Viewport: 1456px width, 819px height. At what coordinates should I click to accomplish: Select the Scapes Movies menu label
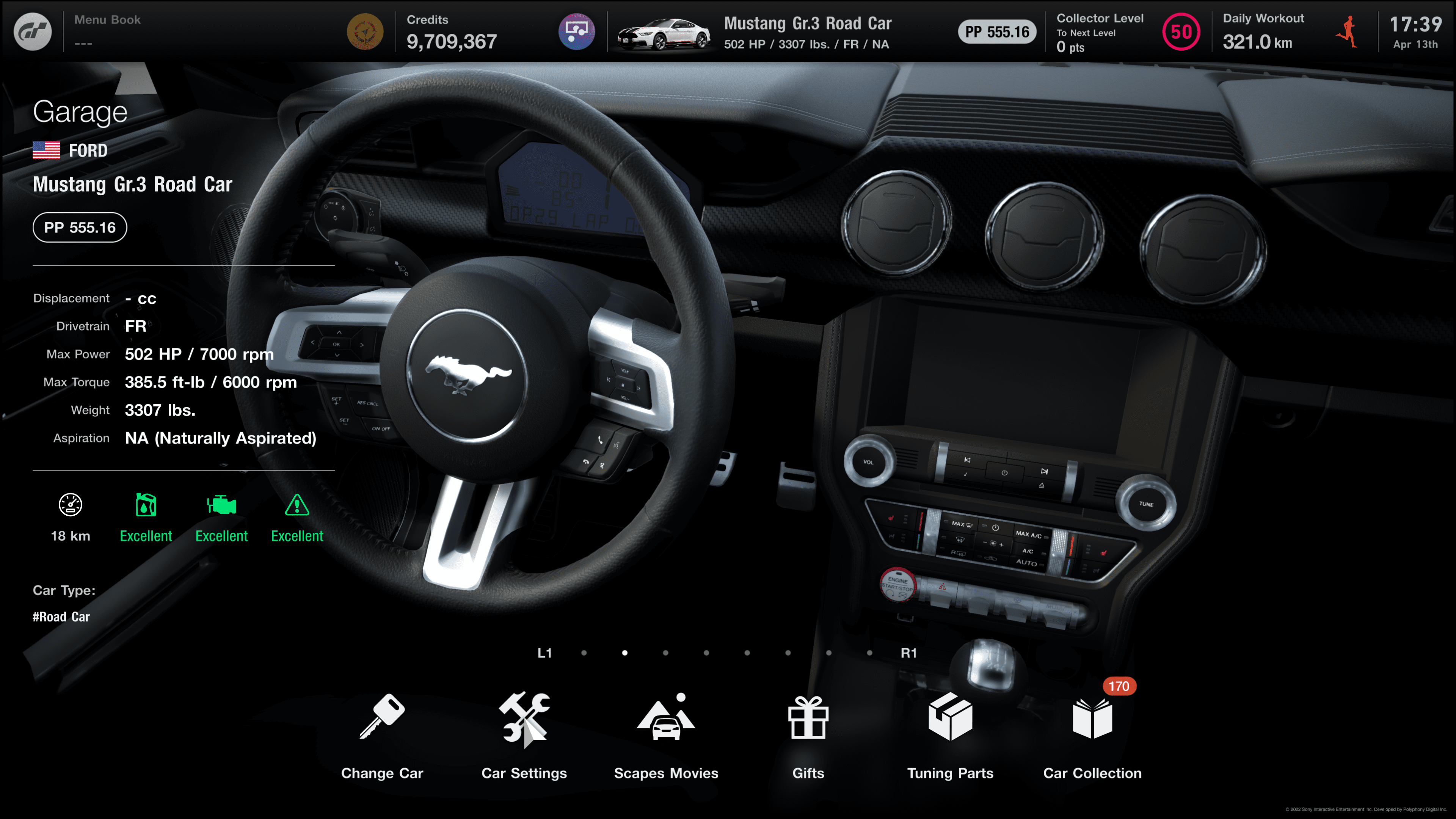point(666,773)
